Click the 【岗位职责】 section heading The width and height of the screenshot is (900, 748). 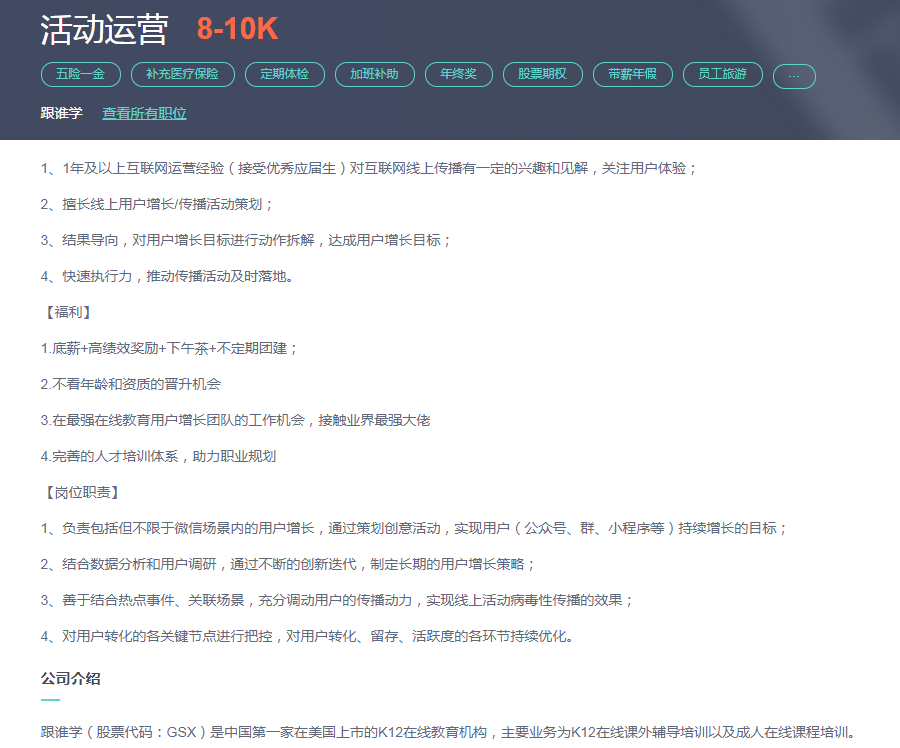82,493
